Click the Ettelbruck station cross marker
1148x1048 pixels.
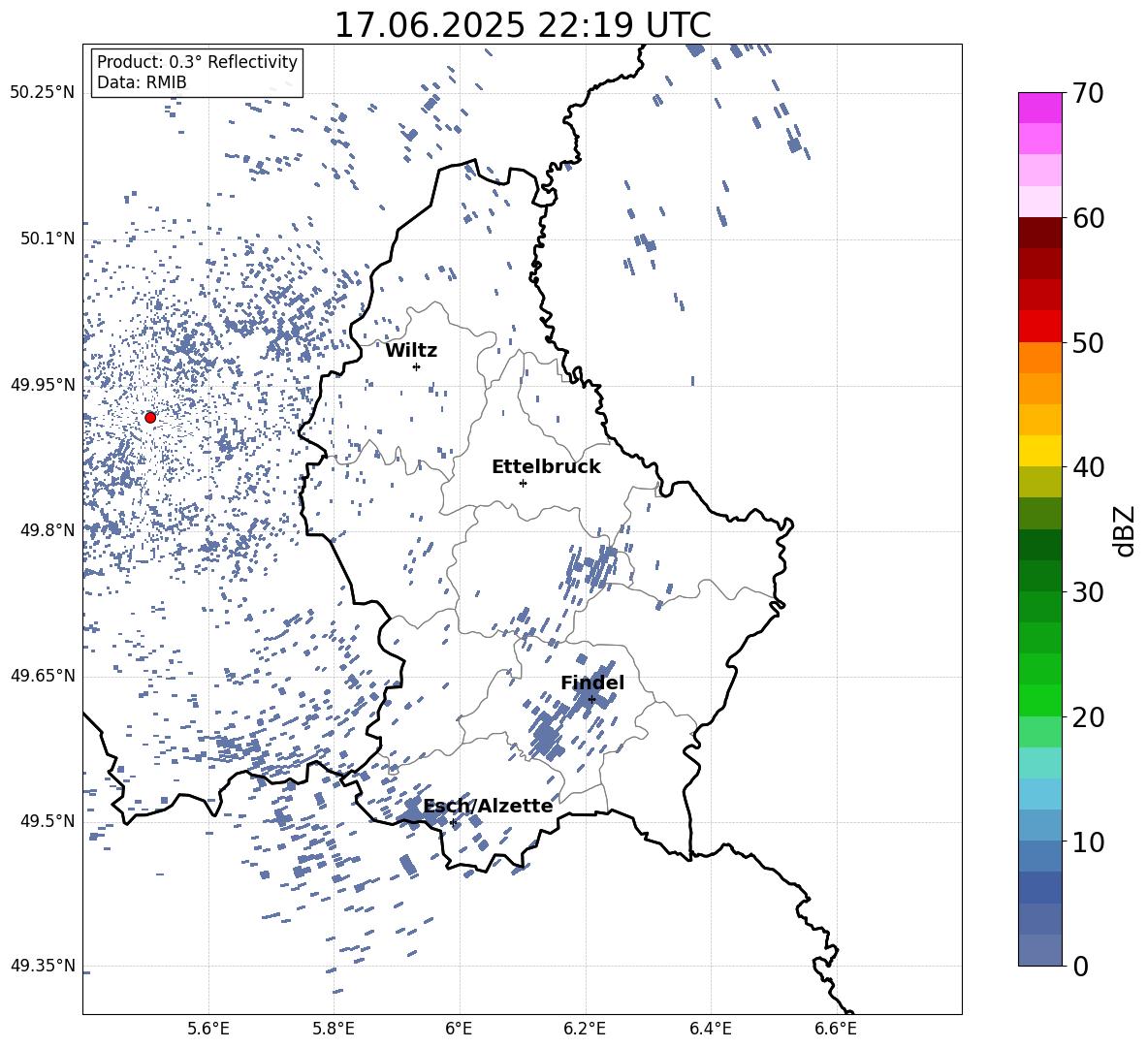coord(523,483)
